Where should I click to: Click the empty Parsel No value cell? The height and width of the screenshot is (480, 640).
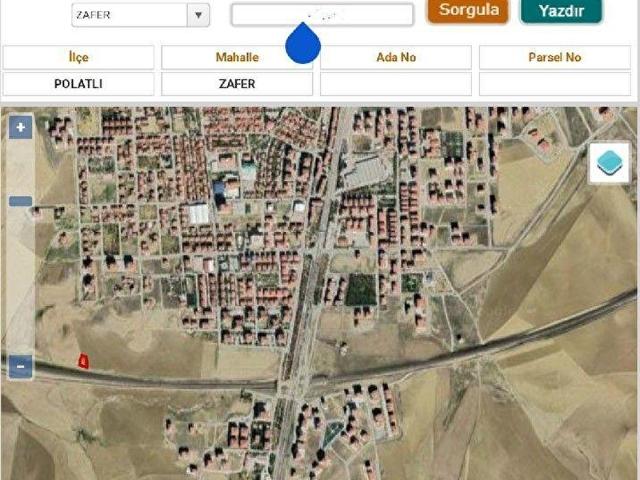coord(555,84)
